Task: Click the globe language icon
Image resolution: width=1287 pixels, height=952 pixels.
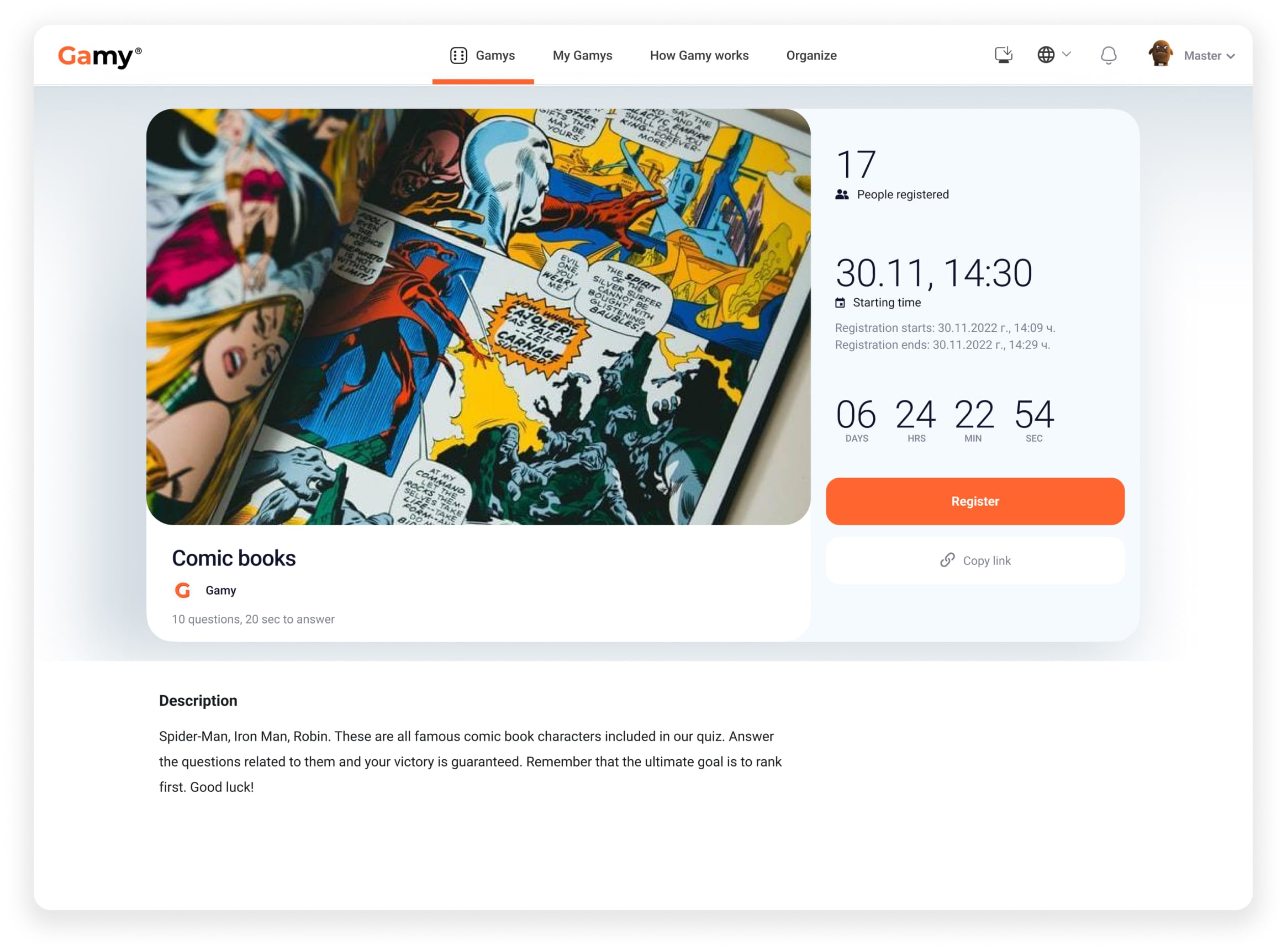Action: click(1046, 55)
